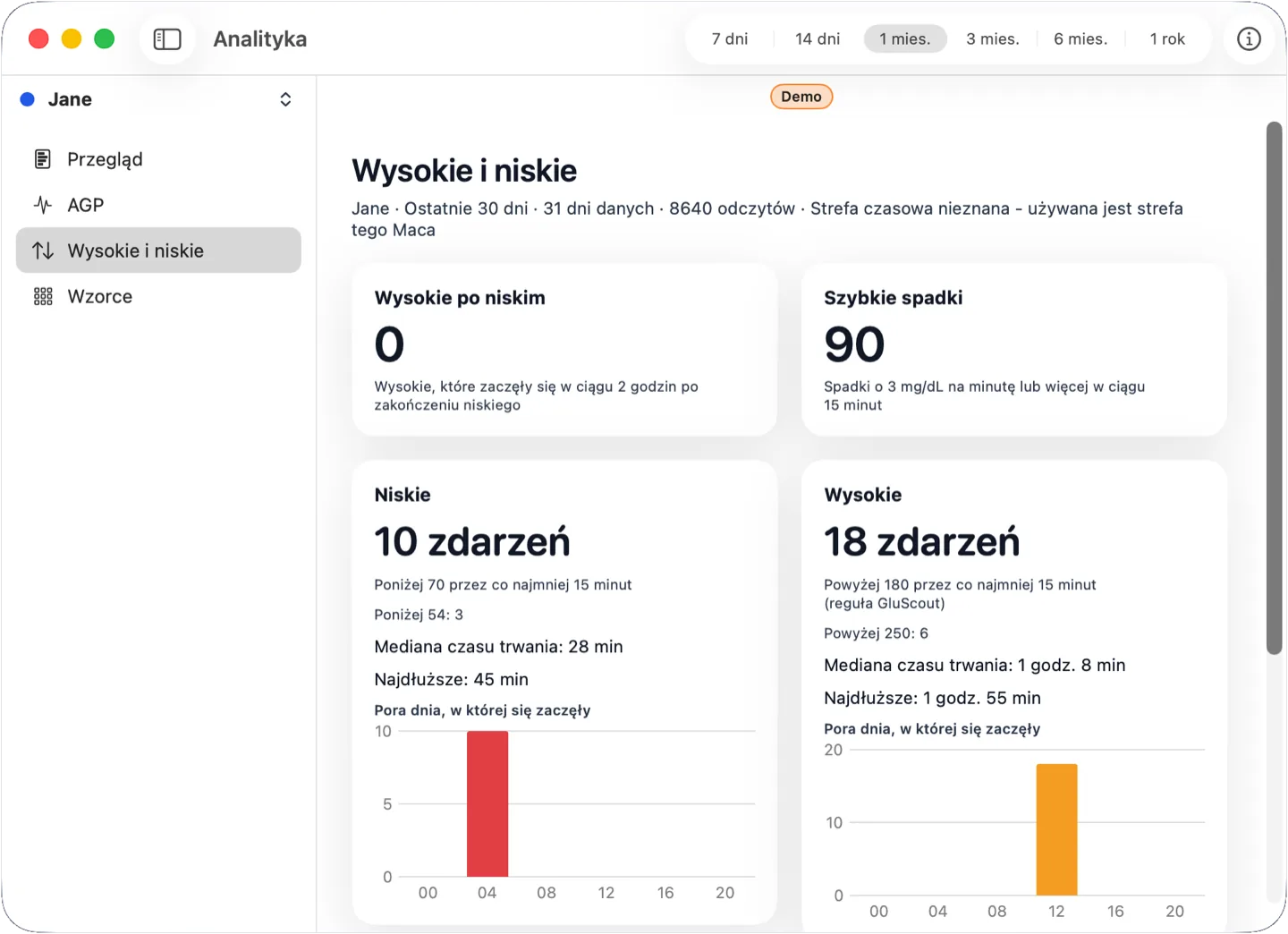
Task: Click the Wzorce grid icon
Action: [x=42, y=296]
